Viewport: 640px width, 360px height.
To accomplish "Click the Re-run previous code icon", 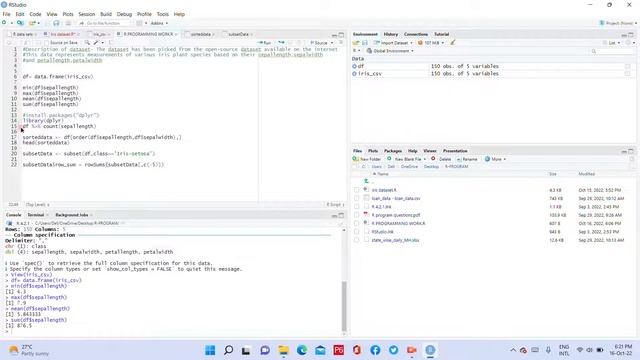I will (281, 42).
